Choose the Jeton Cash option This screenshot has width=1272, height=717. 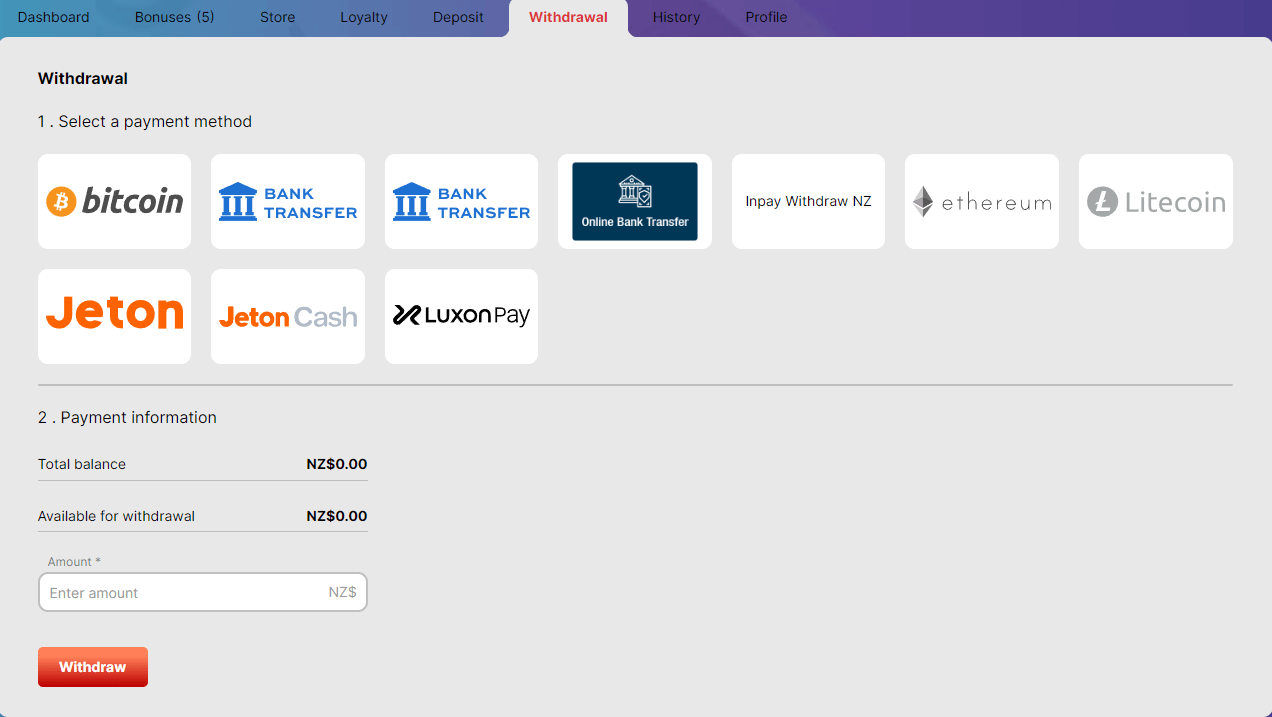[x=288, y=316]
